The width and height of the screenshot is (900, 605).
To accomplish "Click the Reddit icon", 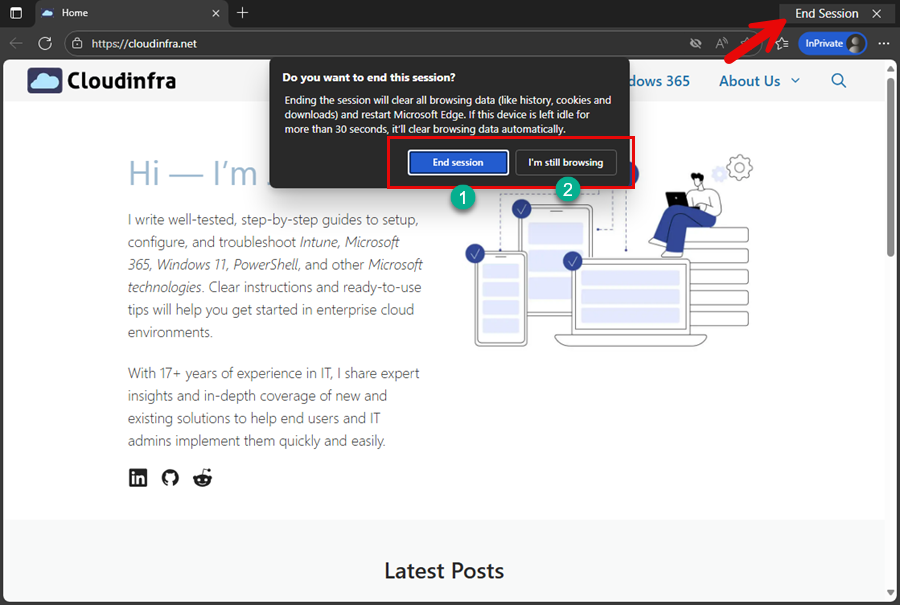I will (202, 478).
